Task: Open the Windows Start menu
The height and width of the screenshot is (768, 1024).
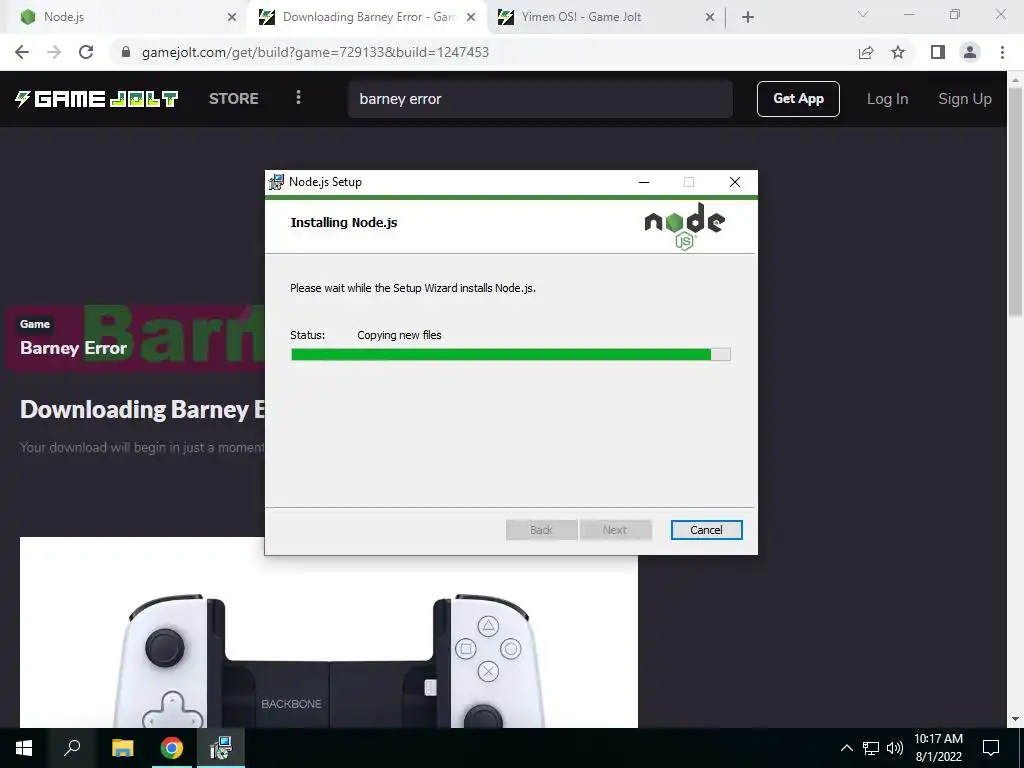Action: [x=24, y=748]
